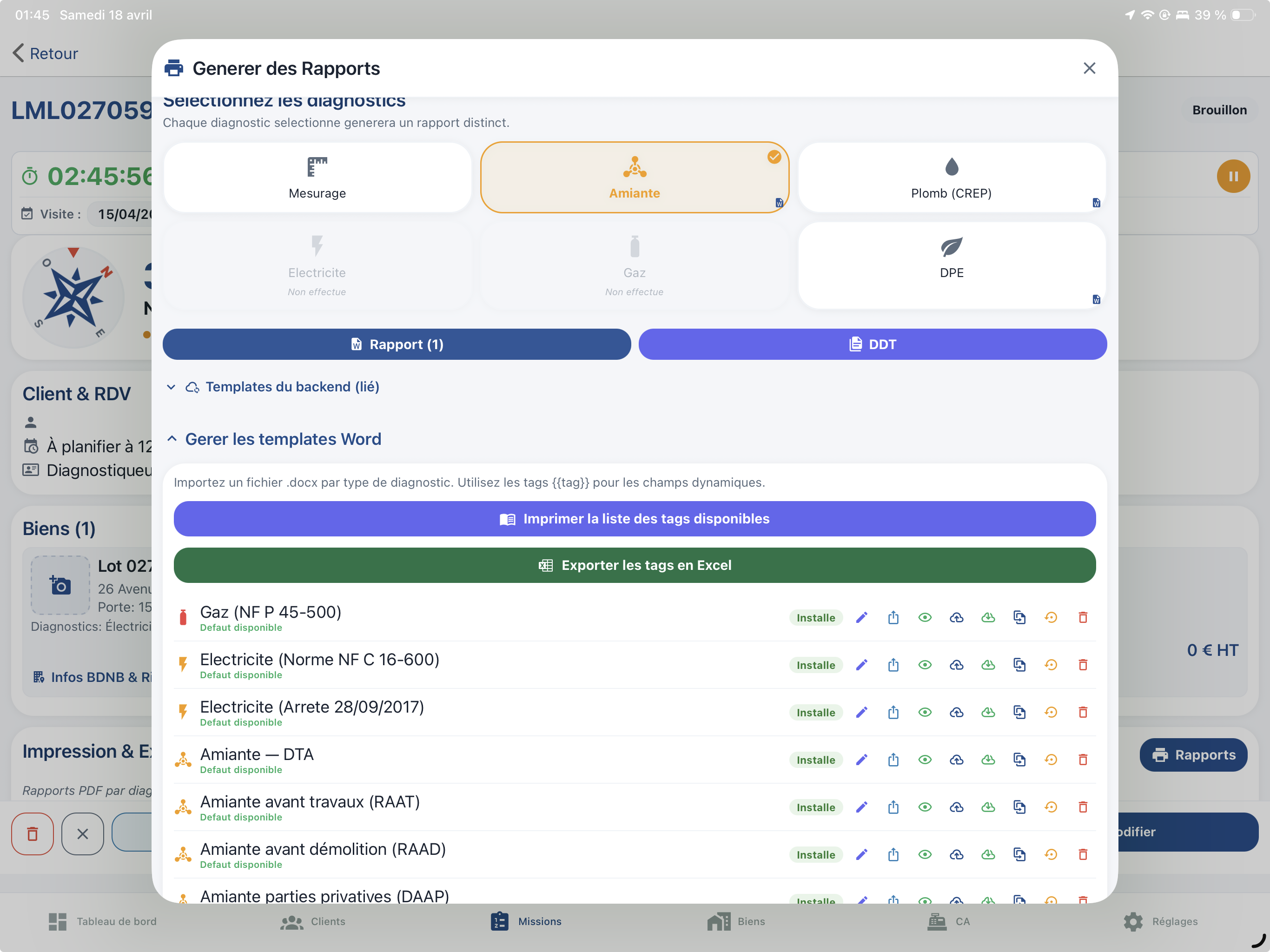Select the Mesurage diagnostic card
Screen dimensions: 1270x952
point(317,178)
